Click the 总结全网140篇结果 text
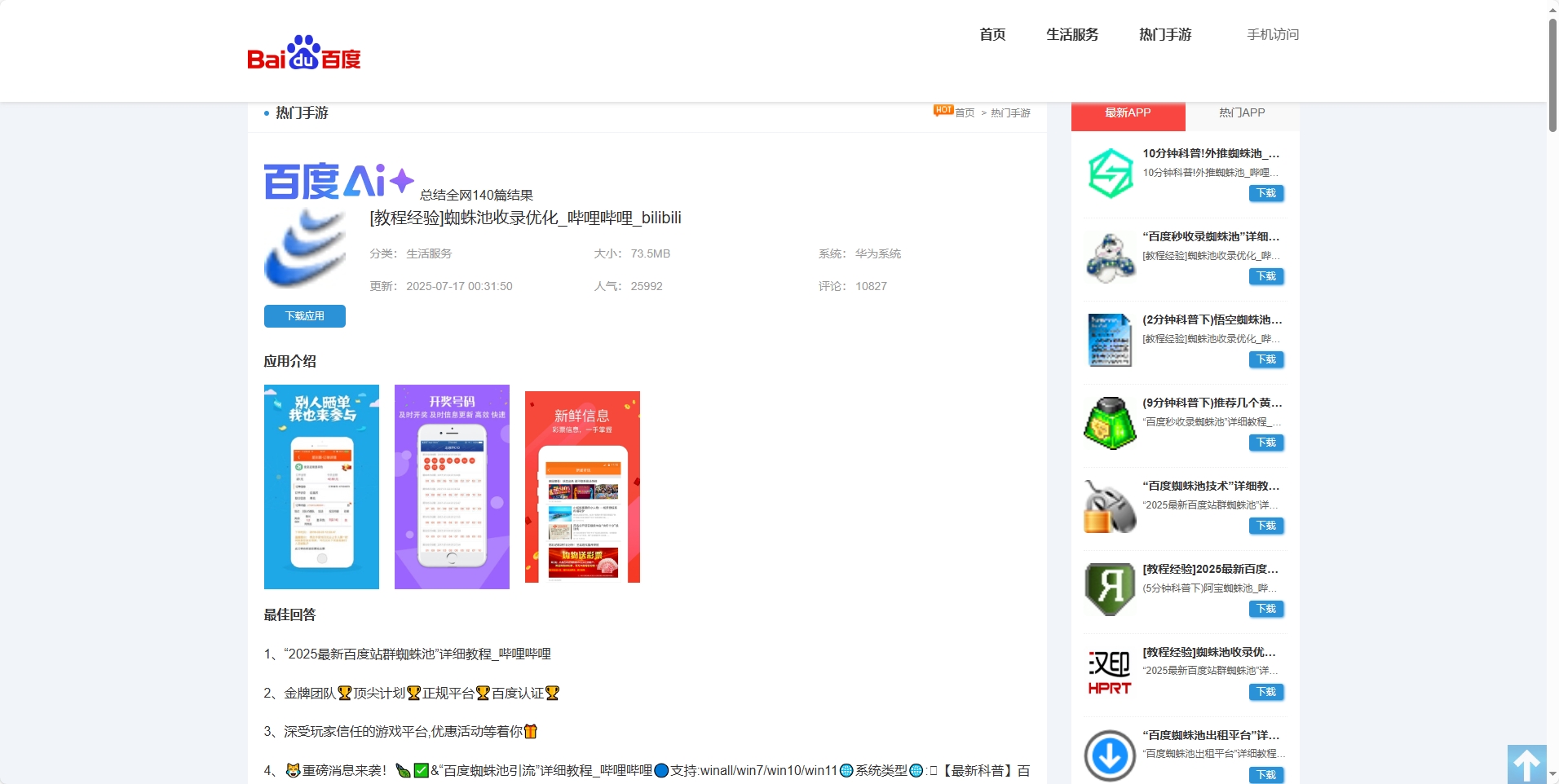 pos(476,196)
